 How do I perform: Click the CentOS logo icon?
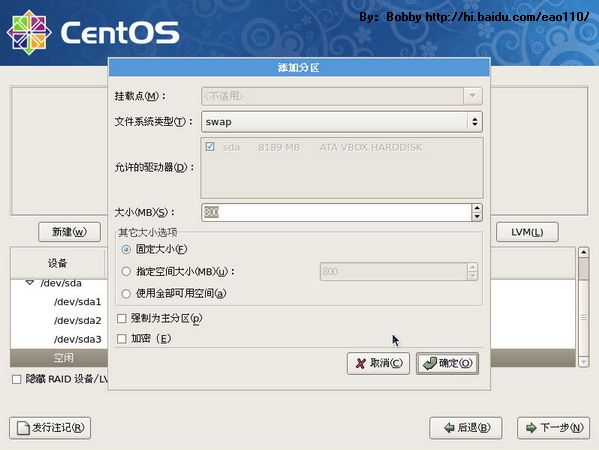tap(29, 32)
